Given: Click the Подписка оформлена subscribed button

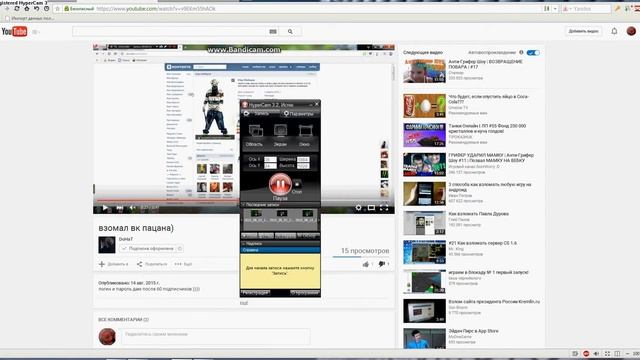Looking at the screenshot, I should click(148, 248).
